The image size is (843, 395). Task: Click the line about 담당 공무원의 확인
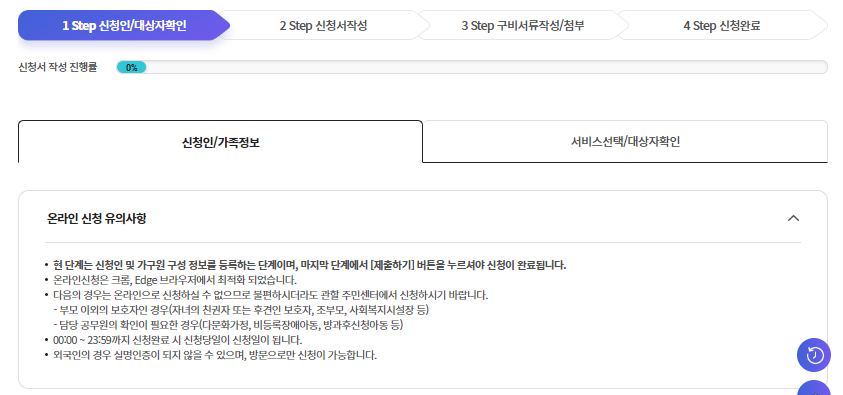coord(228,325)
